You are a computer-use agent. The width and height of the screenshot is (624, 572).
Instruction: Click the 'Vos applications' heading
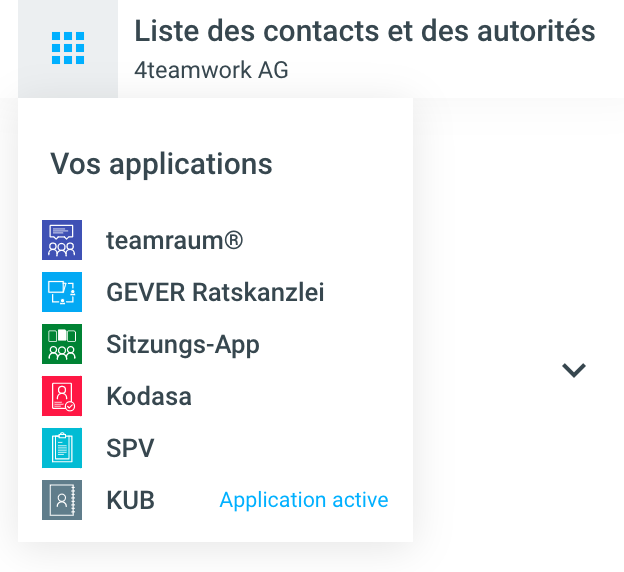(161, 164)
